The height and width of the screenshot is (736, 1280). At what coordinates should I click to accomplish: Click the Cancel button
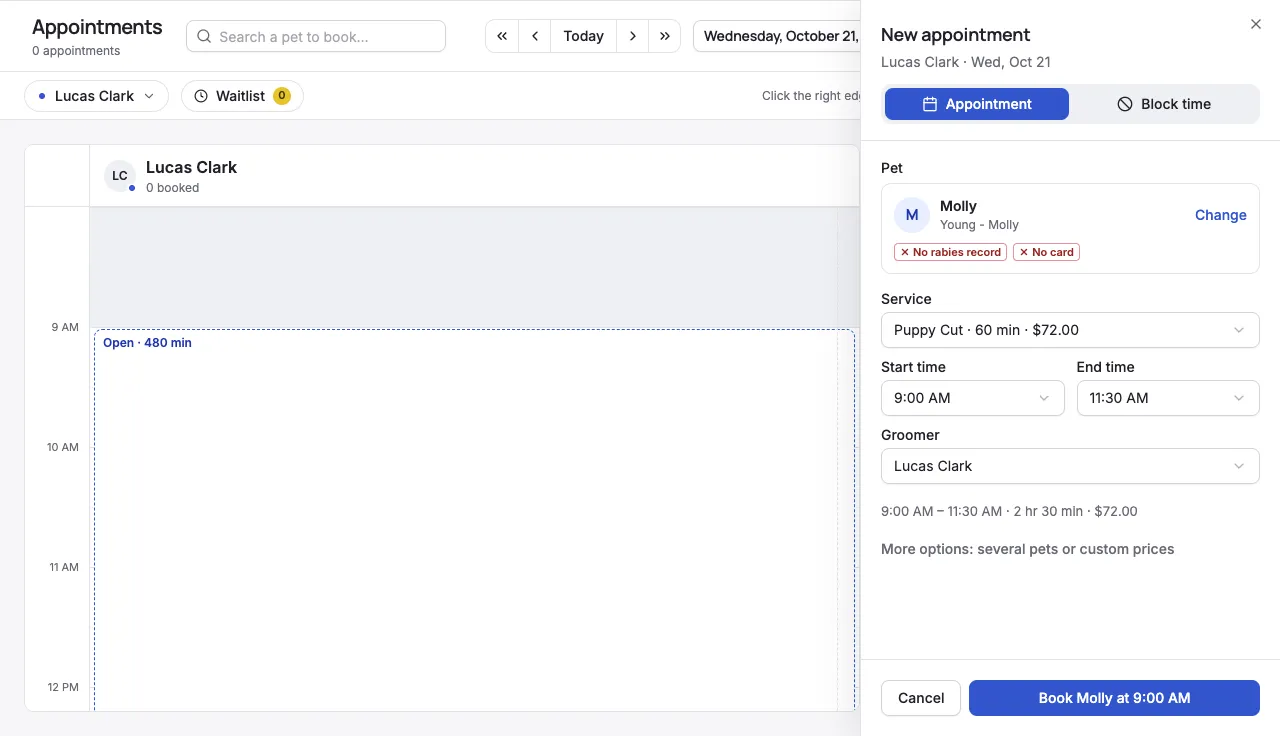tap(921, 698)
